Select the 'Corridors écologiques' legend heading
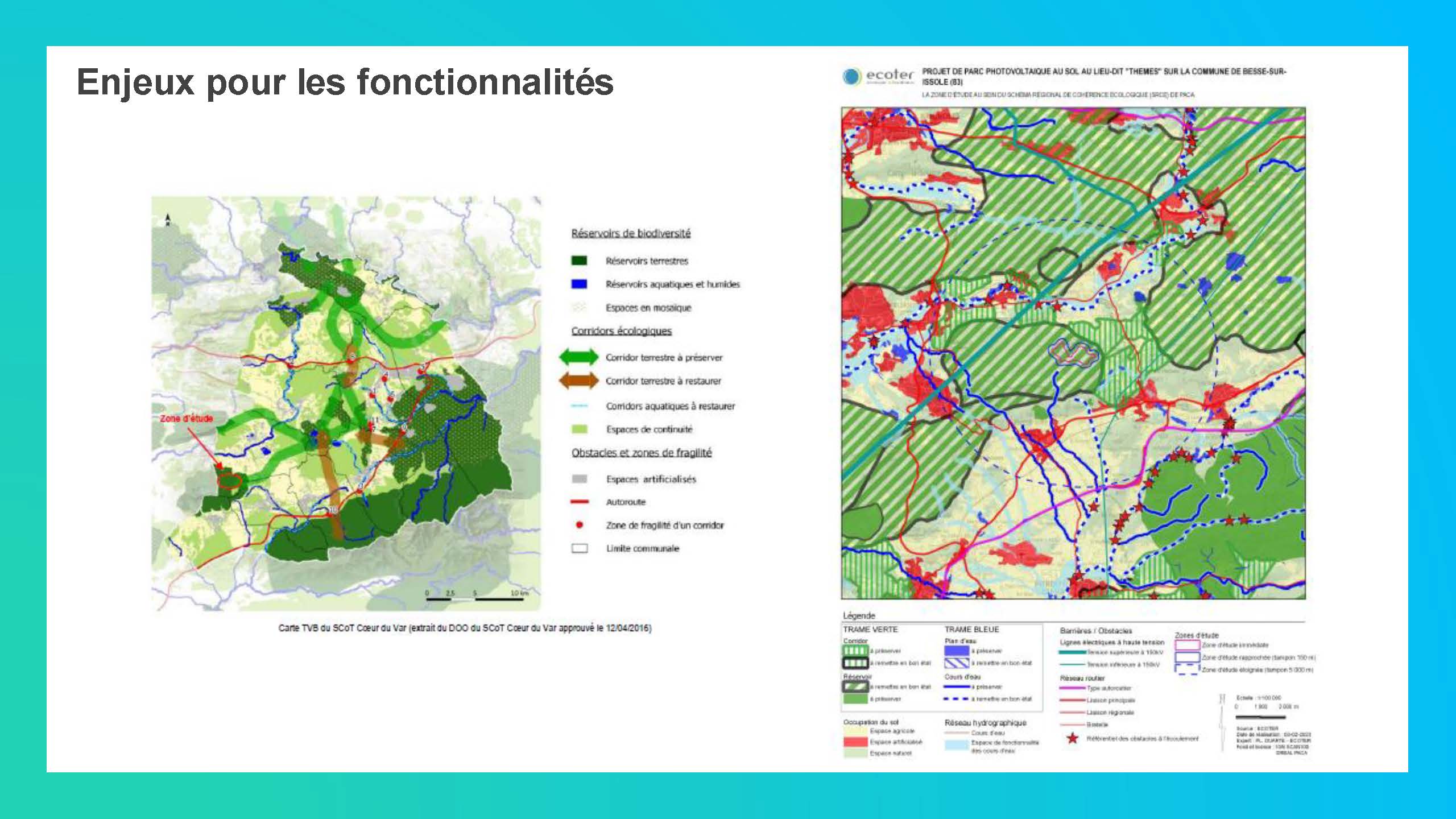Image resolution: width=1456 pixels, height=819 pixels. point(622,331)
